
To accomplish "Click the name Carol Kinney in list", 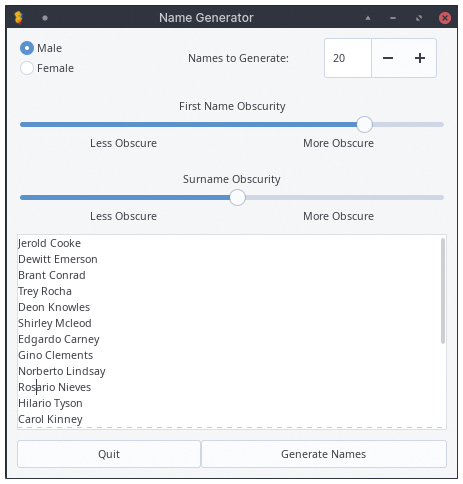I will tap(50, 419).
